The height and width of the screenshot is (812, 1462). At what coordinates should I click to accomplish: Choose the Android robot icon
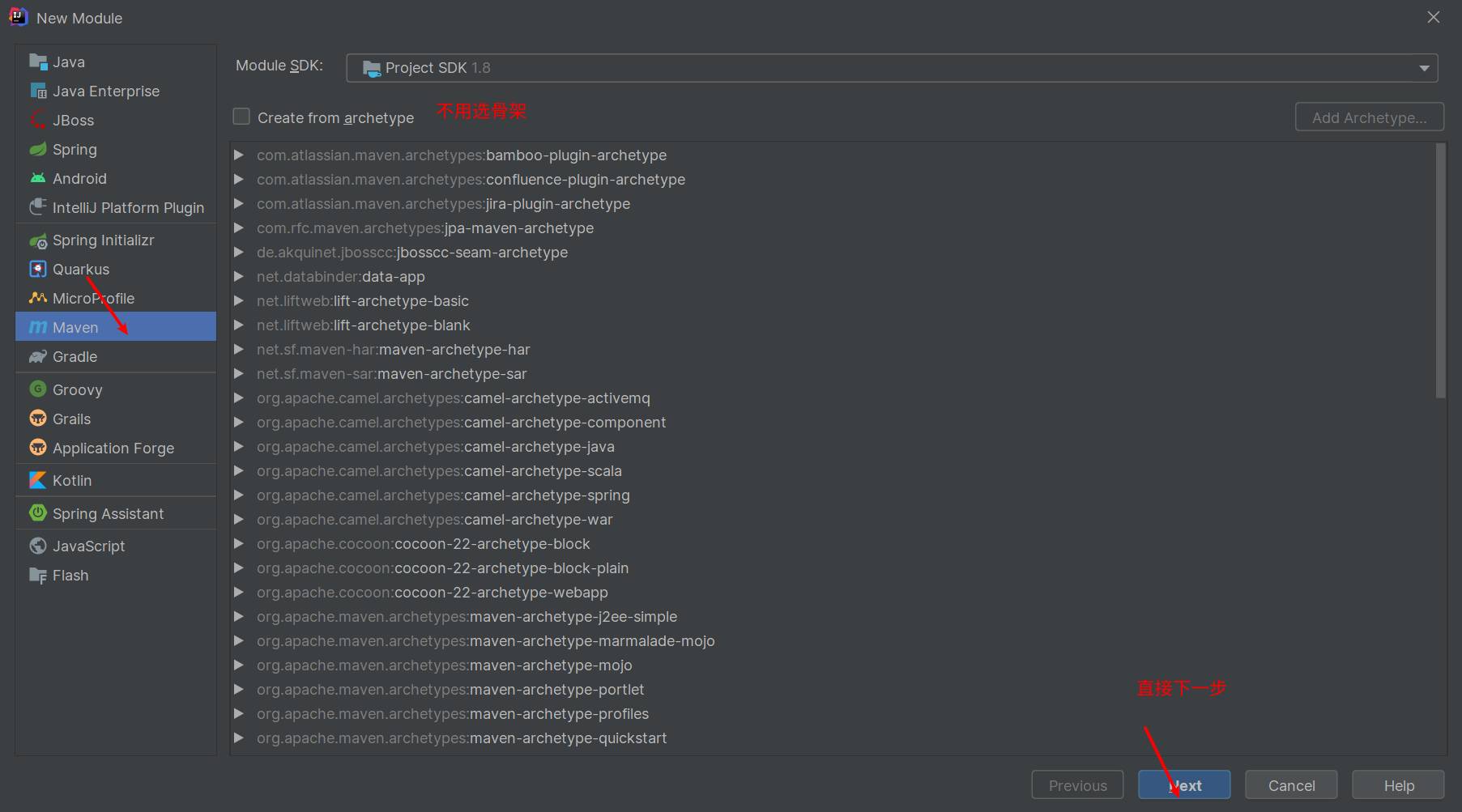click(38, 178)
